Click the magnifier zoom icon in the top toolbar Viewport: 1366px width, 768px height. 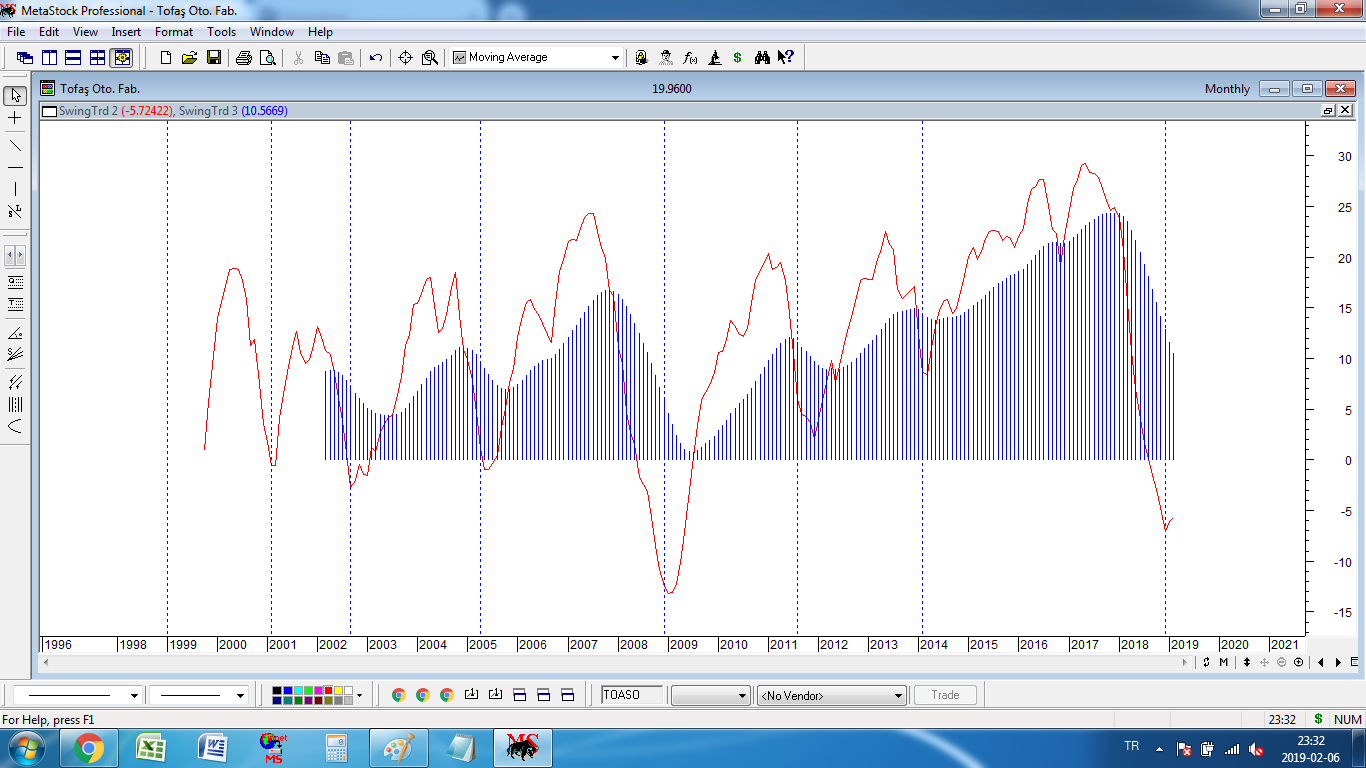pyautogui.click(x=430, y=58)
